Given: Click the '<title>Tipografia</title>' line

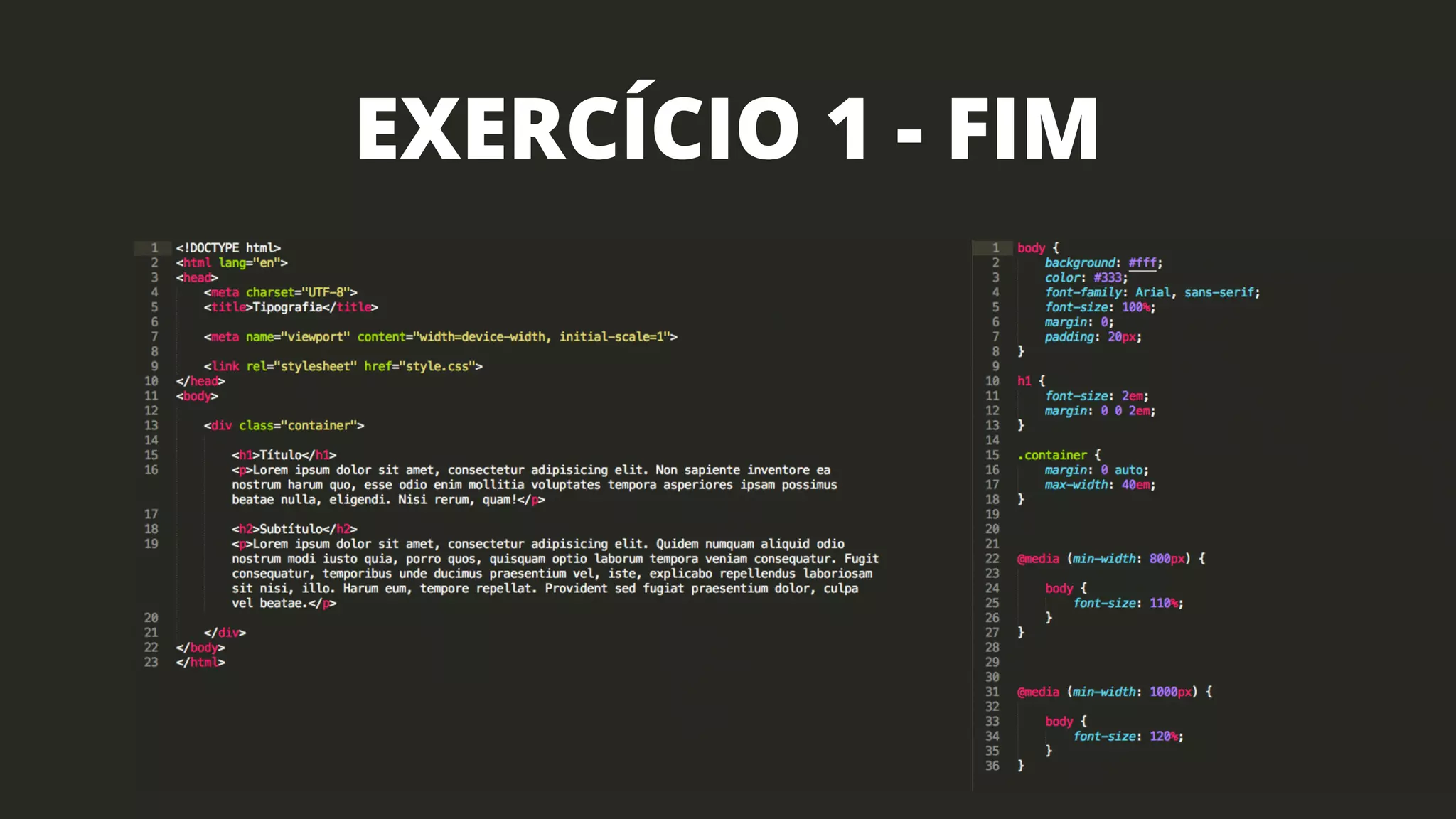Looking at the screenshot, I should (291, 307).
